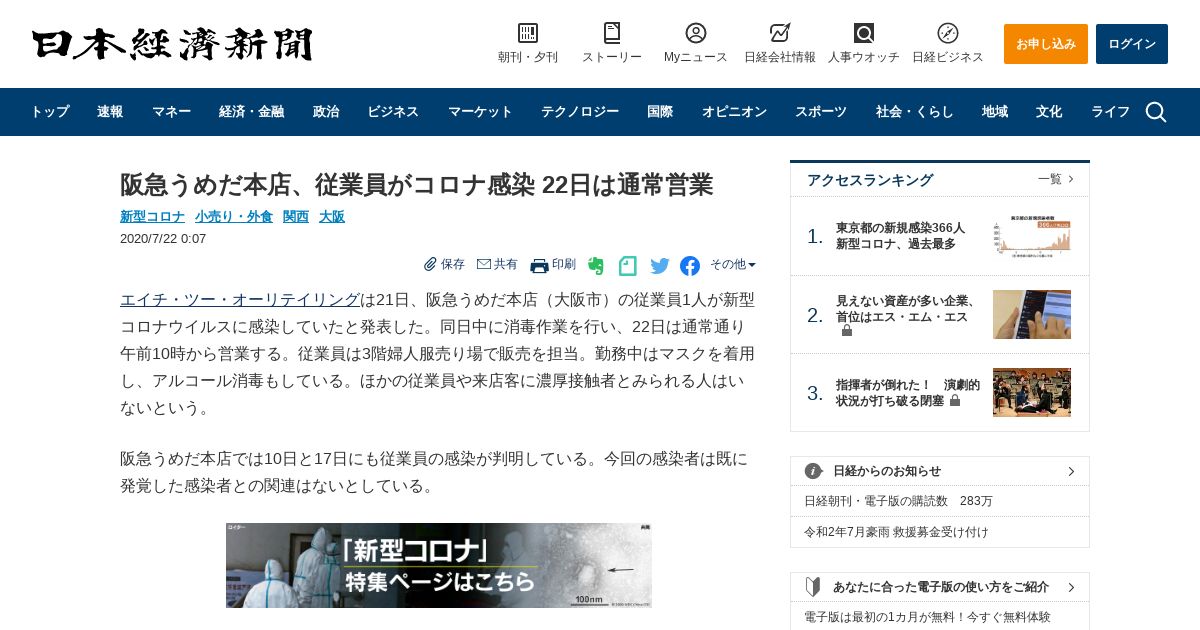Screen dimensions: 1200x630
Task: Click the green note share icon
Action: coord(627,266)
